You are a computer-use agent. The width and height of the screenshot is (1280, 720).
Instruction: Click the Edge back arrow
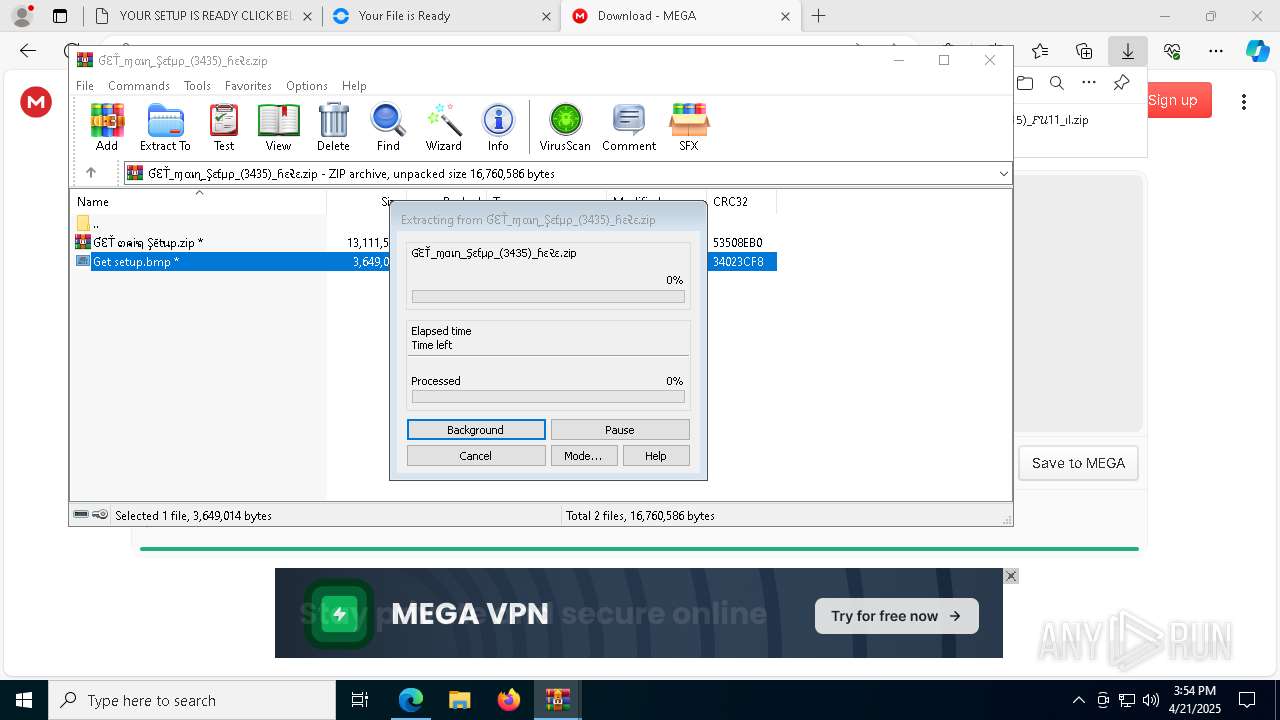tap(28, 51)
